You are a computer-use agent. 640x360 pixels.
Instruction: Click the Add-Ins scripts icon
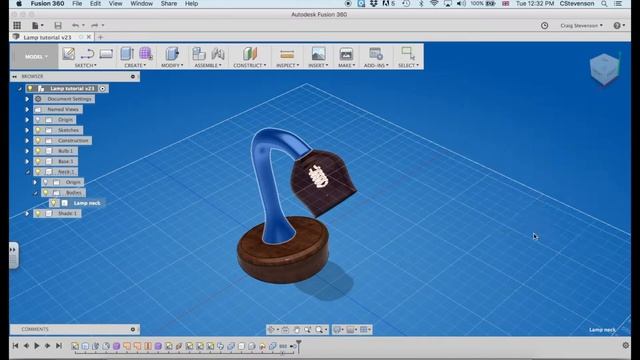coord(376,53)
